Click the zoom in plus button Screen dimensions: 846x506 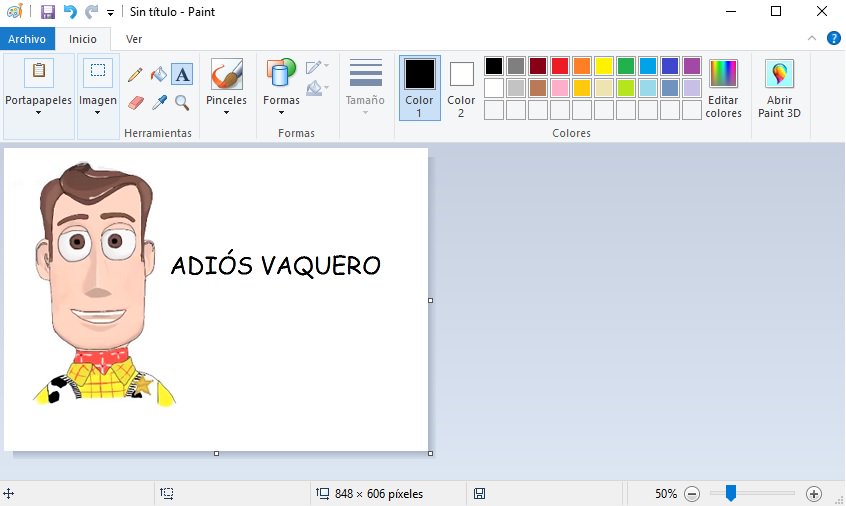(814, 493)
